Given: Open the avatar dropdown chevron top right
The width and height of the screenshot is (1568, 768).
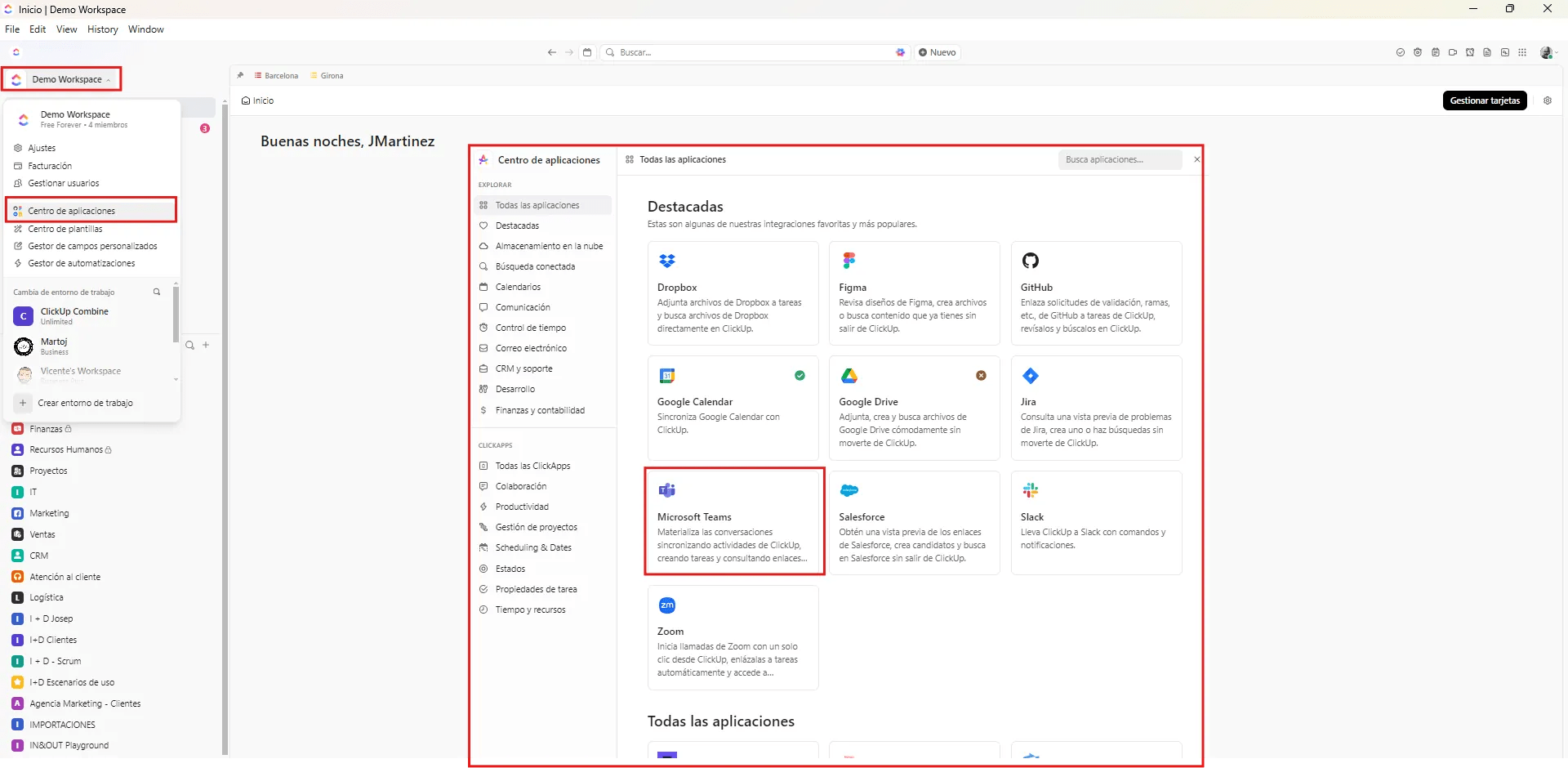Looking at the screenshot, I should 1558,52.
